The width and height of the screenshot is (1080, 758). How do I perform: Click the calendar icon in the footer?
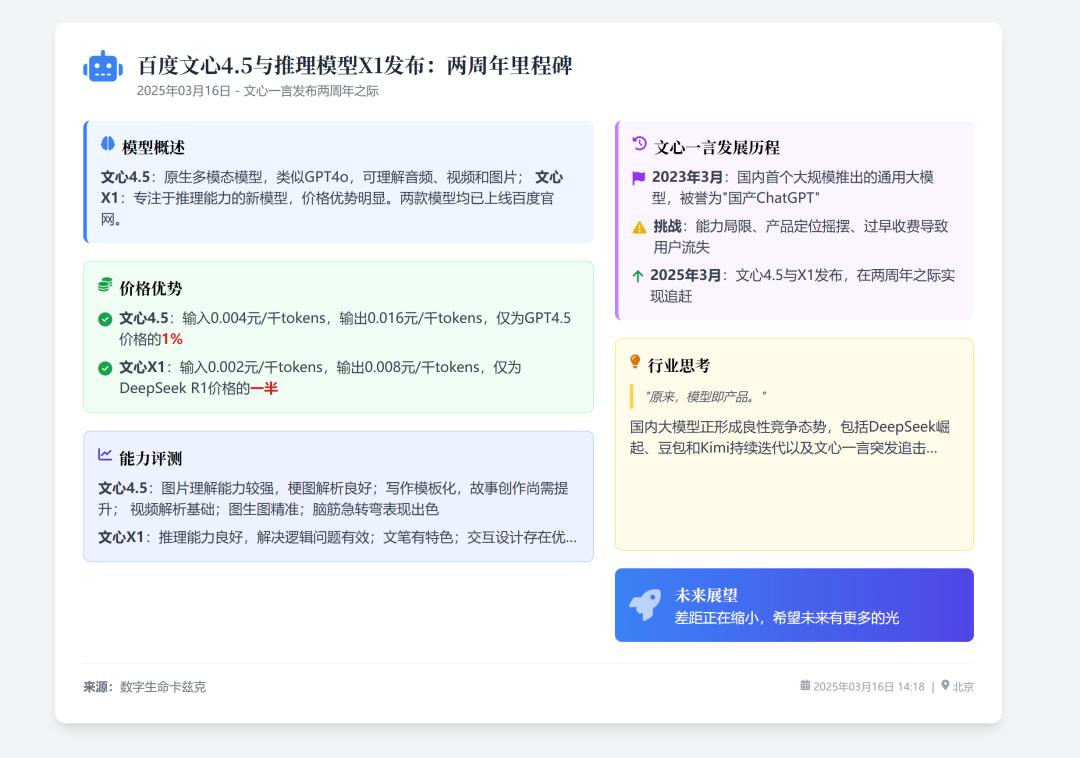[804, 686]
